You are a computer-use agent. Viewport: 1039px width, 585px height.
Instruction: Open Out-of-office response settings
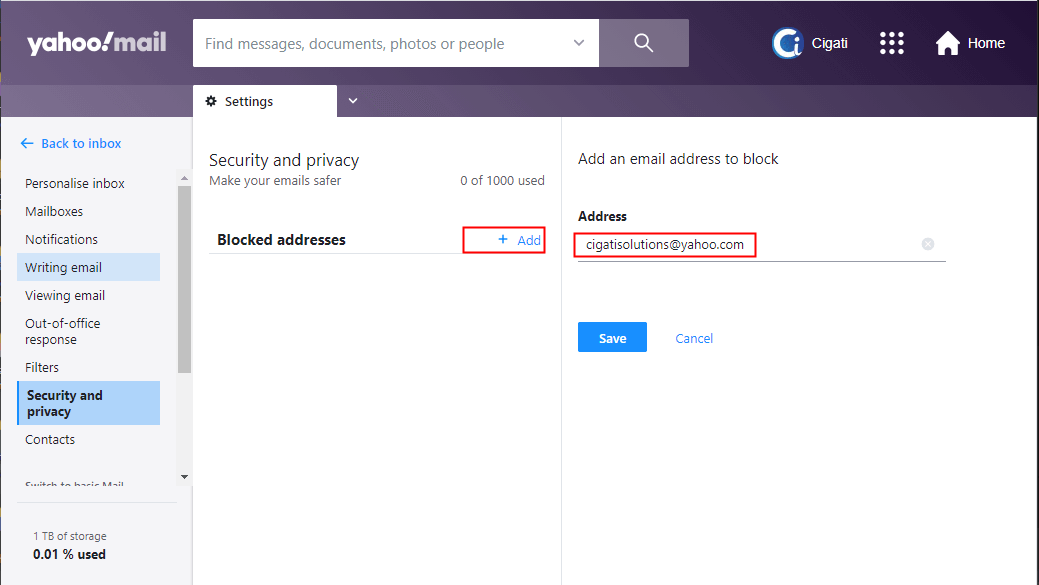click(x=63, y=331)
